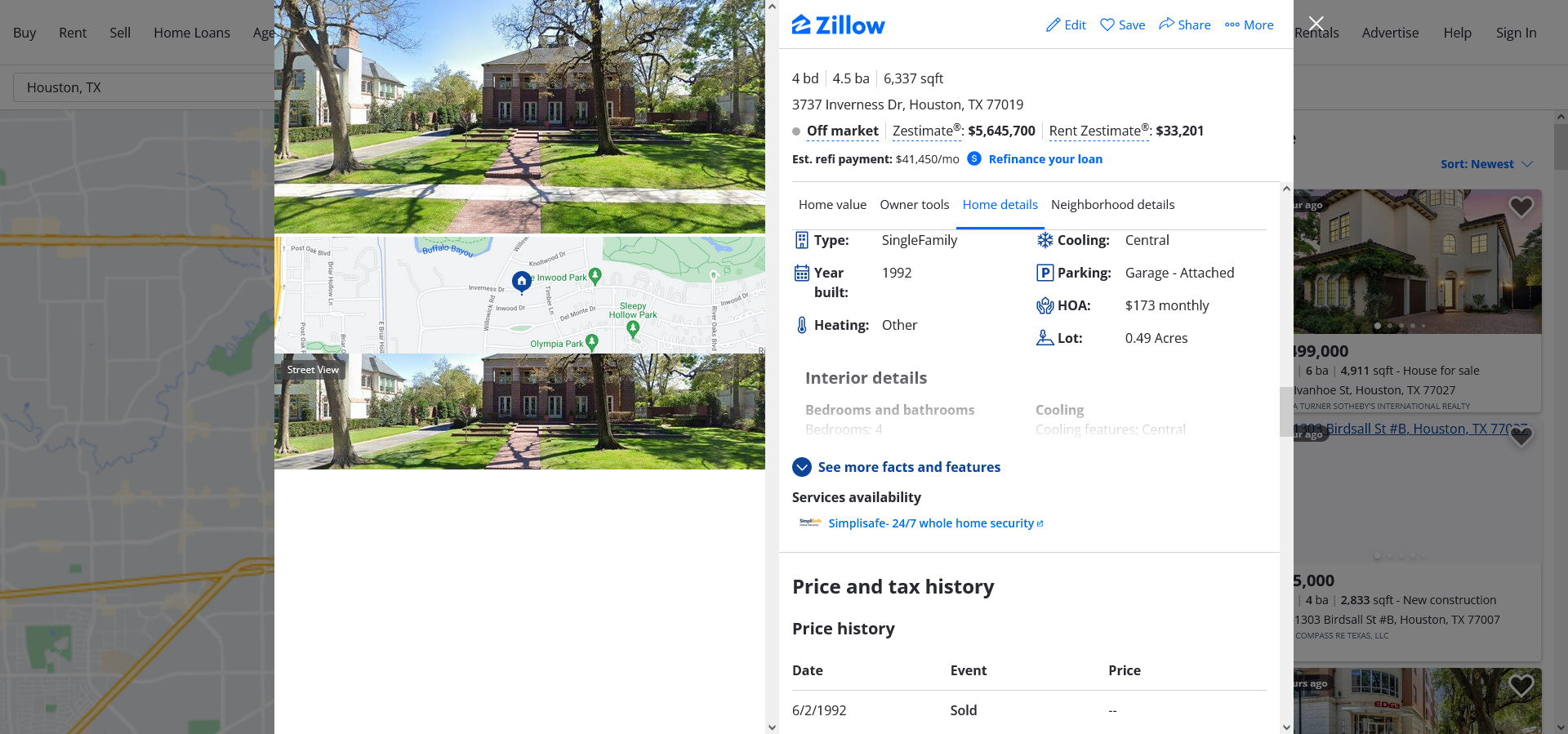The image size is (1568, 734).
Task: Click the 6/2/1992 price history date
Action: [x=819, y=710]
